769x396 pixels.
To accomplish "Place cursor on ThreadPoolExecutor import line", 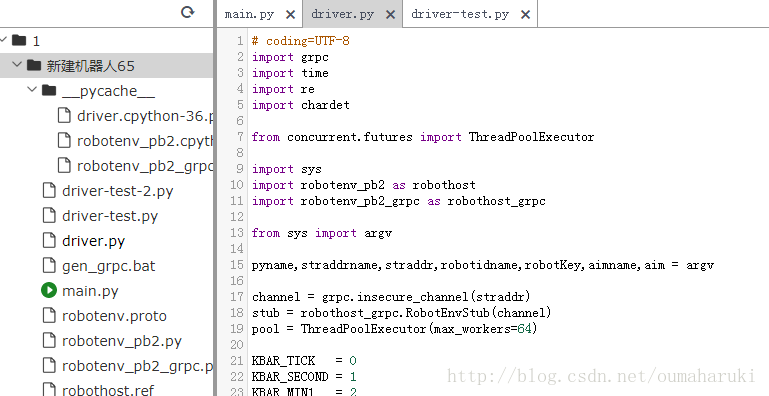I will coord(423,137).
